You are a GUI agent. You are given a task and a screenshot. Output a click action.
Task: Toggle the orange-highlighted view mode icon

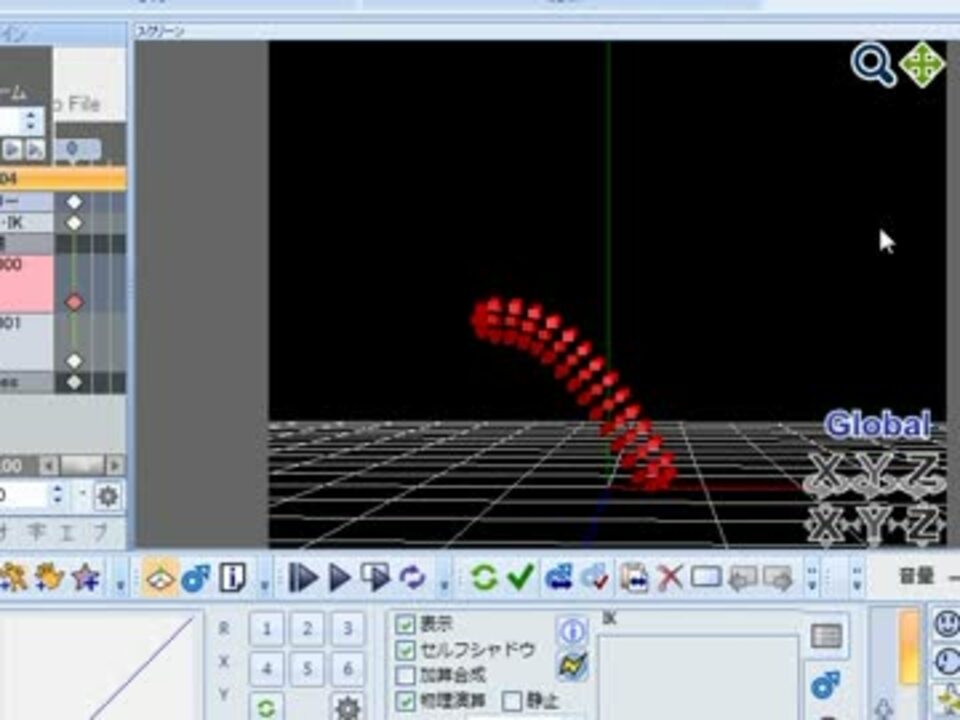[x=160, y=577]
